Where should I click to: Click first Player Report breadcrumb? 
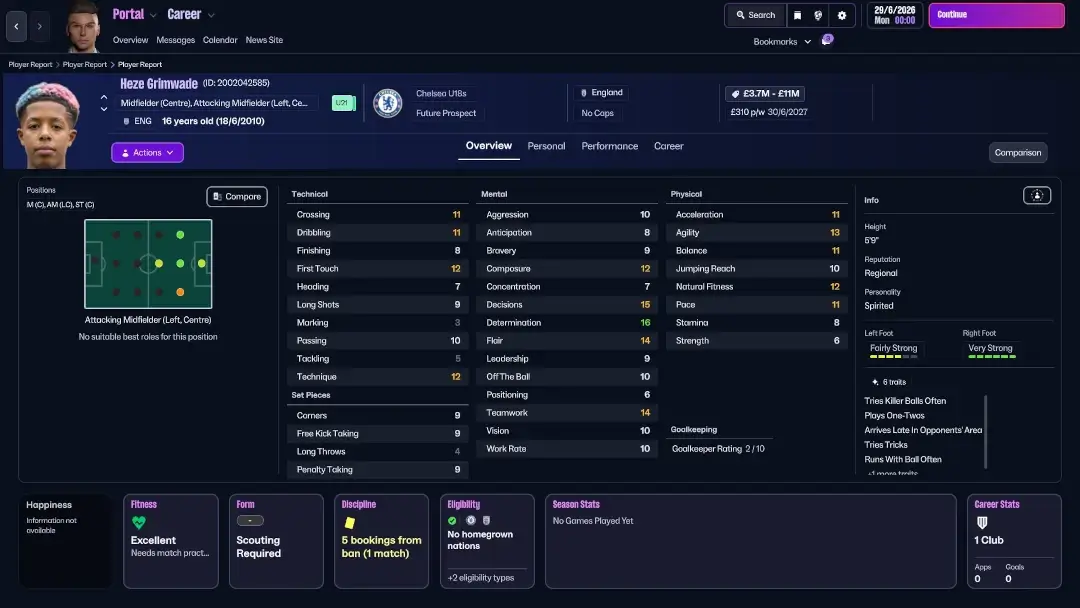[30, 65]
